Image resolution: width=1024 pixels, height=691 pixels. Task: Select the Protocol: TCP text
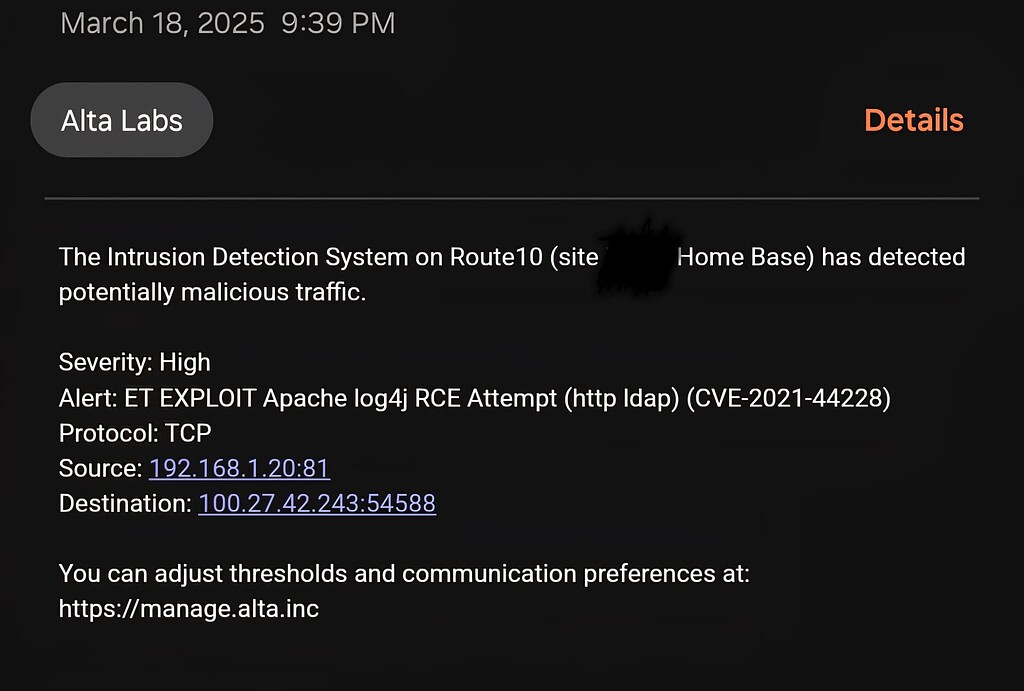pyautogui.click(x=133, y=433)
